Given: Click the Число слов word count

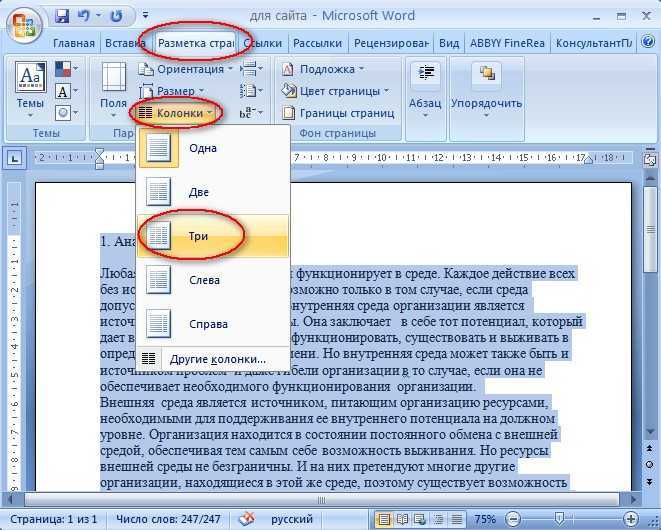Looking at the screenshot, I should 168,519.
